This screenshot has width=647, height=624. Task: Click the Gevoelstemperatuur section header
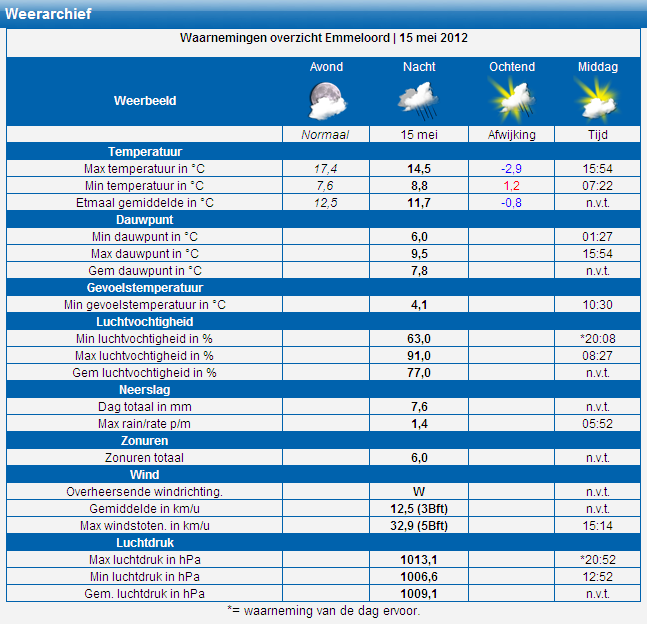click(145, 288)
